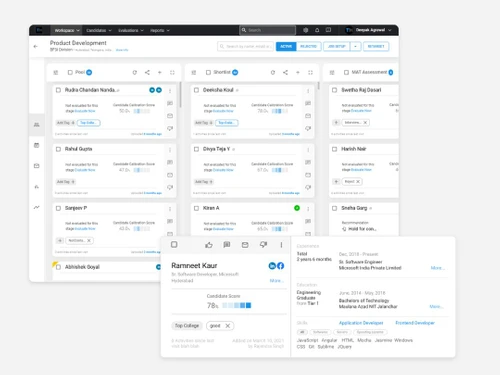The width and height of the screenshot is (500, 375).
Task: Switch to the Active tab
Action: click(x=286, y=46)
